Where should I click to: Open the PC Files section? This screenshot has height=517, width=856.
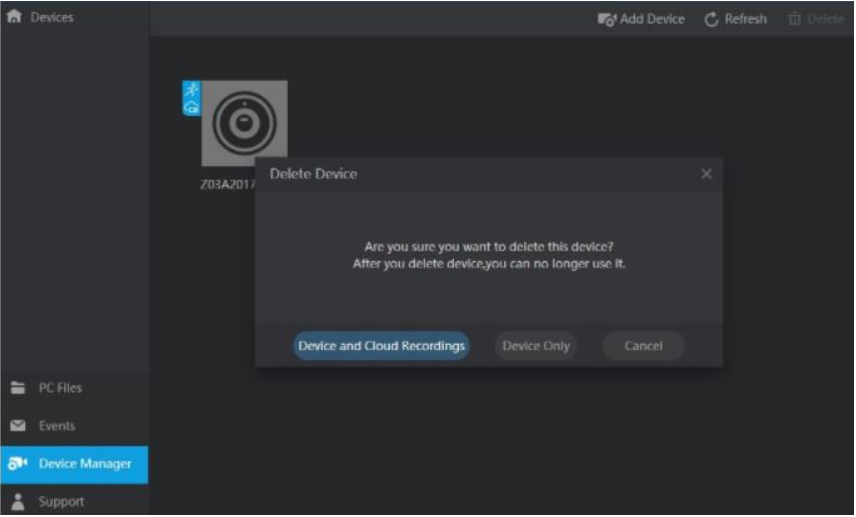pyautogui.click(x=60, y=388)
